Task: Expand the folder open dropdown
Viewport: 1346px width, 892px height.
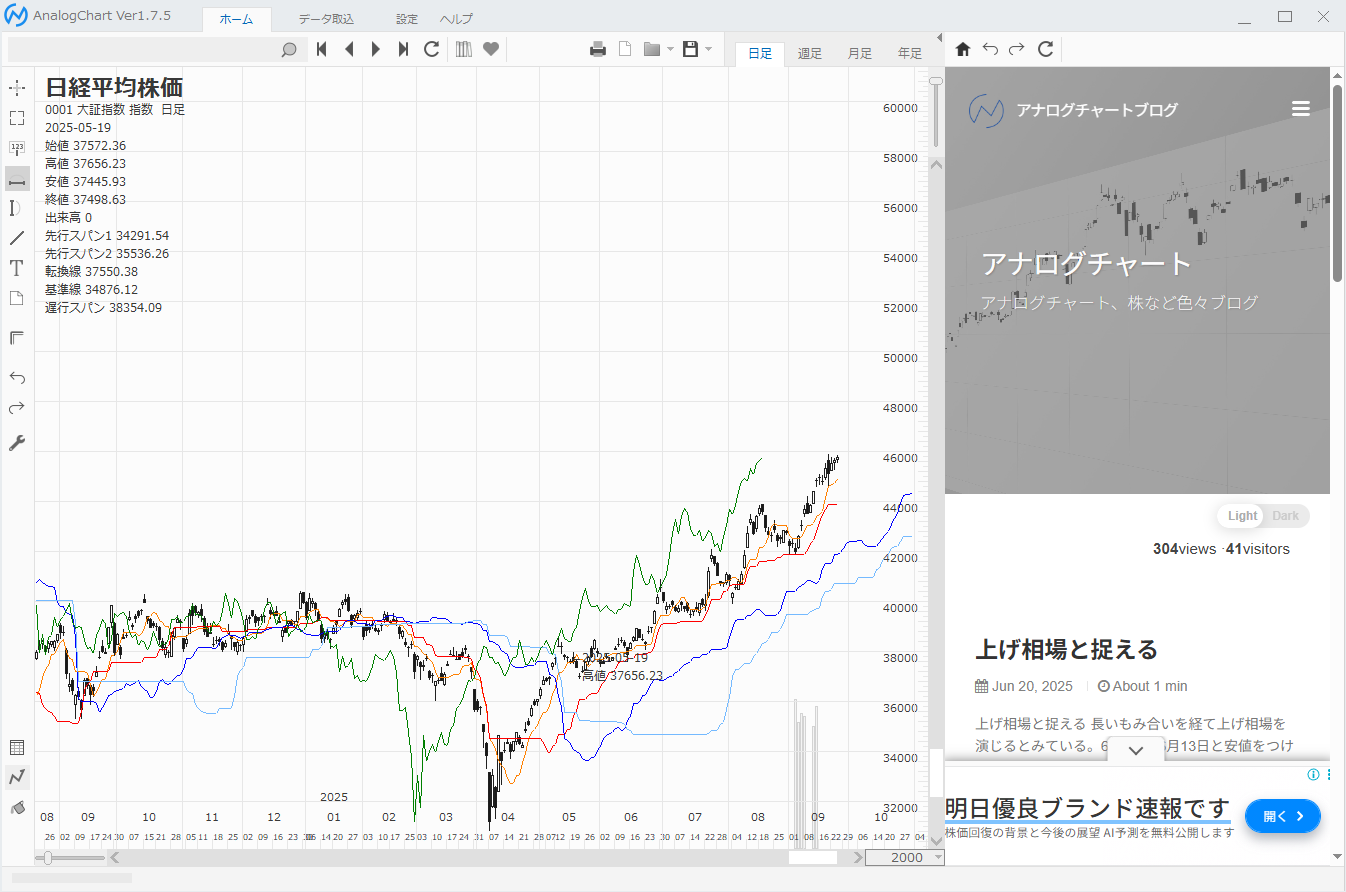Action: (670, 49)
